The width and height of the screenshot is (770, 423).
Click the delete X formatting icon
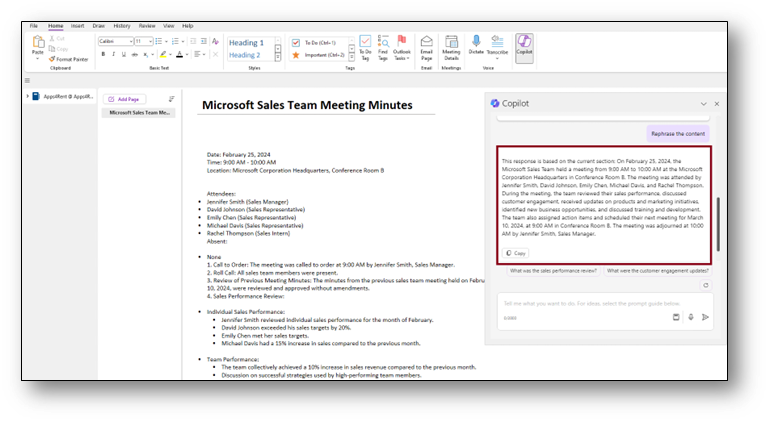point(215,54)
